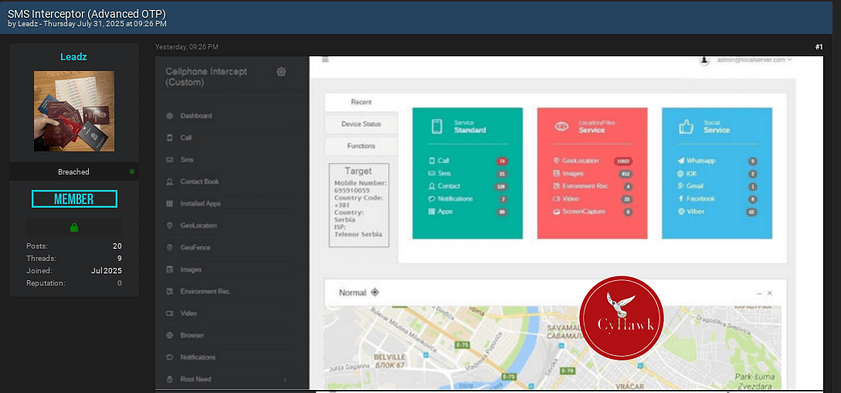Click the Leadz passport avatar thumbnail
Screen dimensions: 841x393
click(74, 111)
